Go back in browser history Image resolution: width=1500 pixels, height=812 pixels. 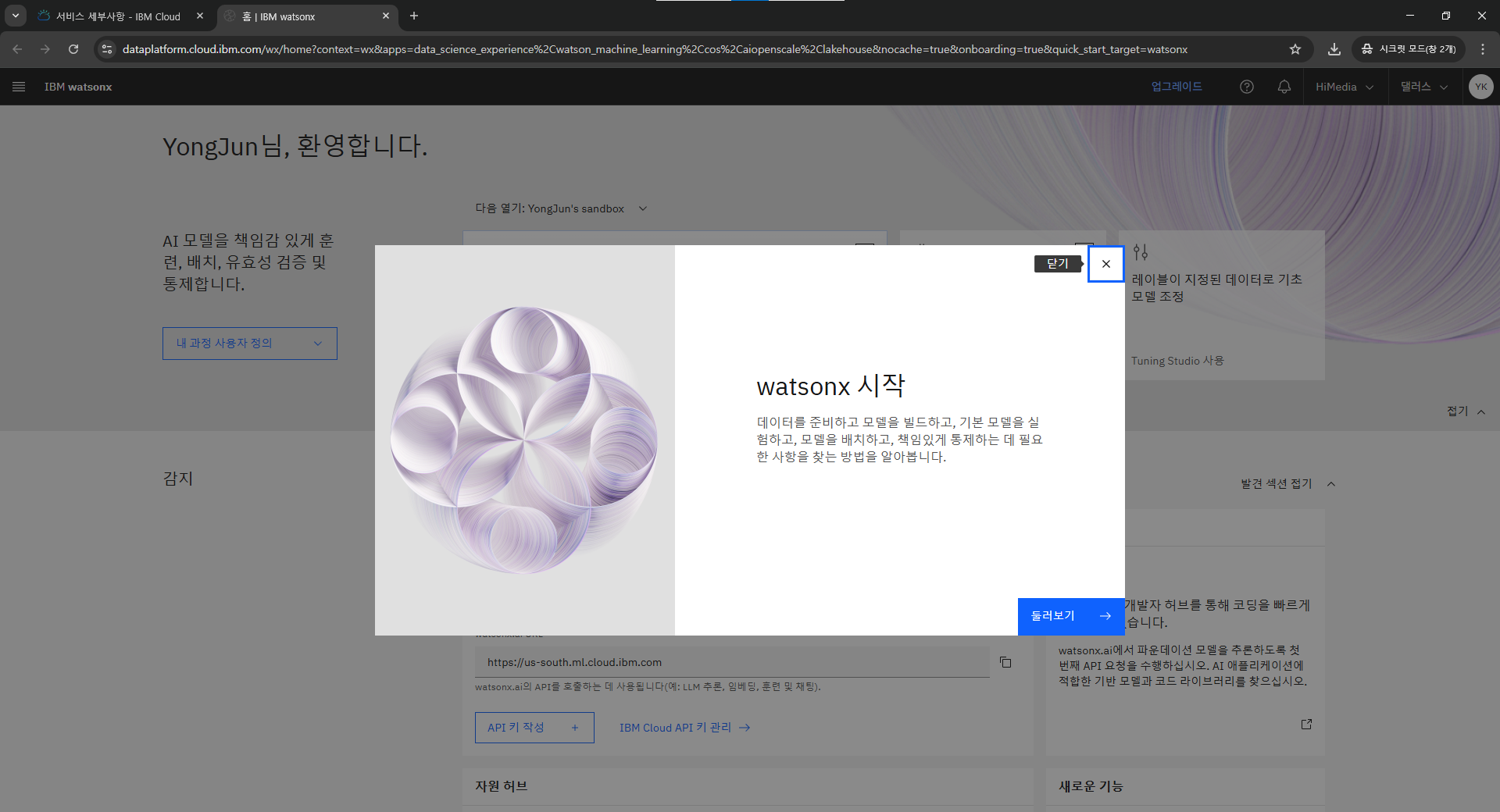click(x=17, y=49)
